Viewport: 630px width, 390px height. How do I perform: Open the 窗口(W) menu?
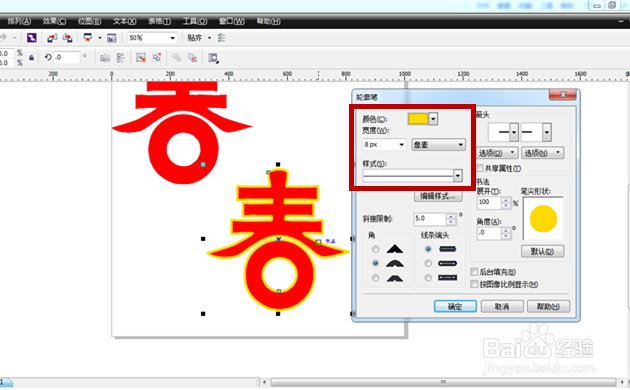point(231,21)
